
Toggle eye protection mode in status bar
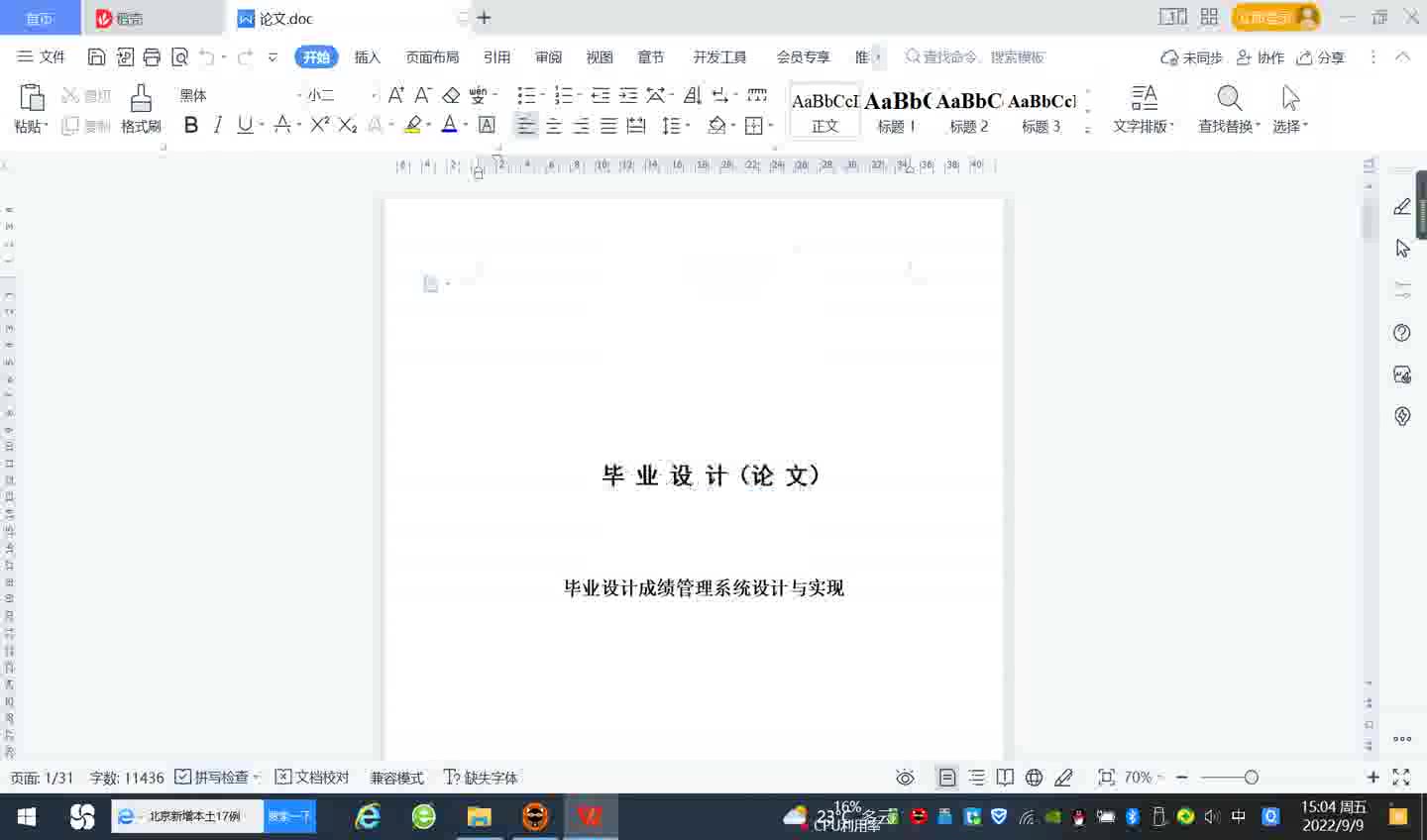pyautogui.click(x=905, y=778)
